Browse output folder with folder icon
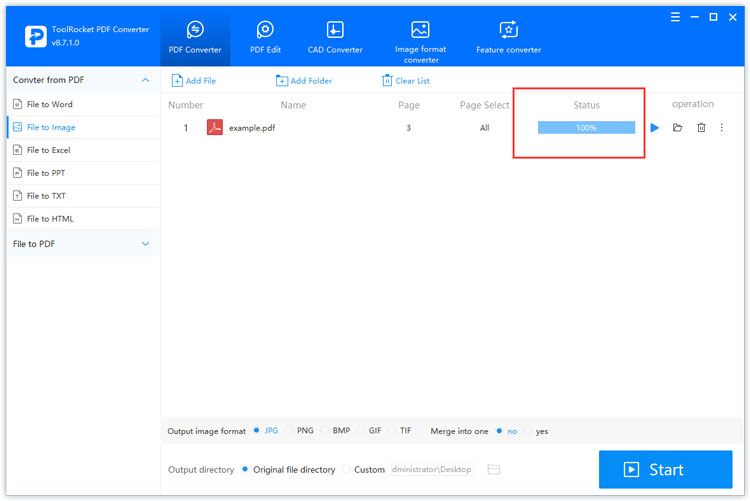 pos(494,469)
